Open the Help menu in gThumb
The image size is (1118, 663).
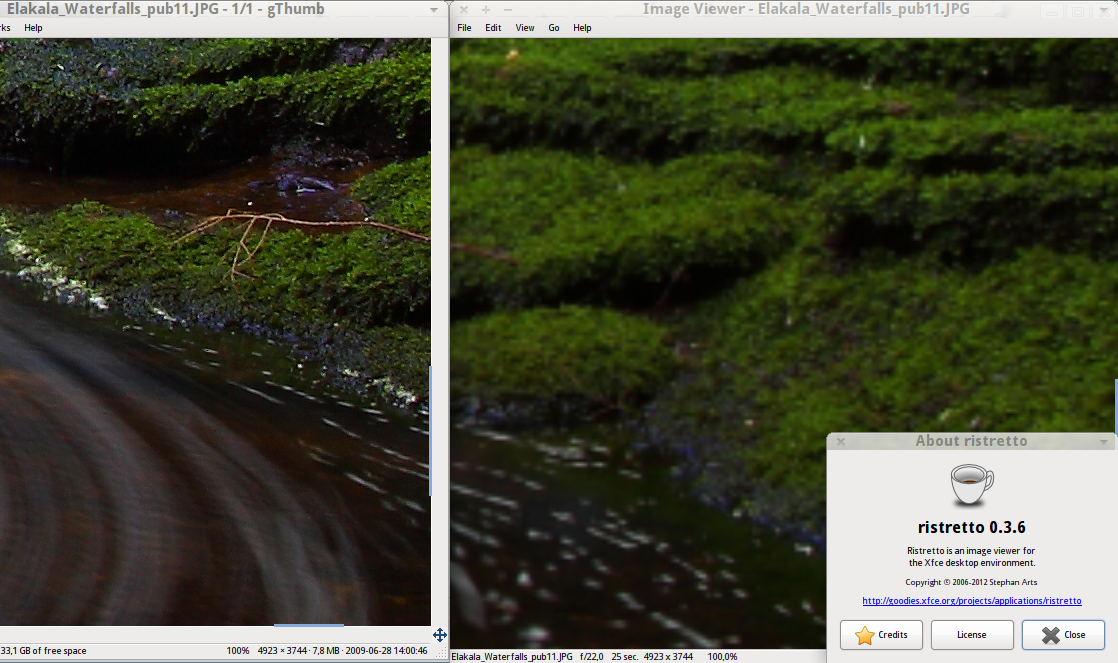[x=33, y=28]
